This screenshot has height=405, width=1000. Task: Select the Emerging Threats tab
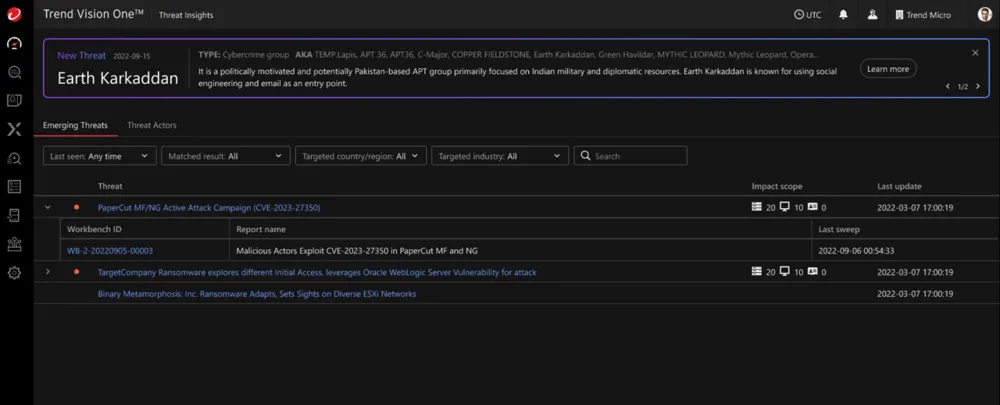click(75, 126)
